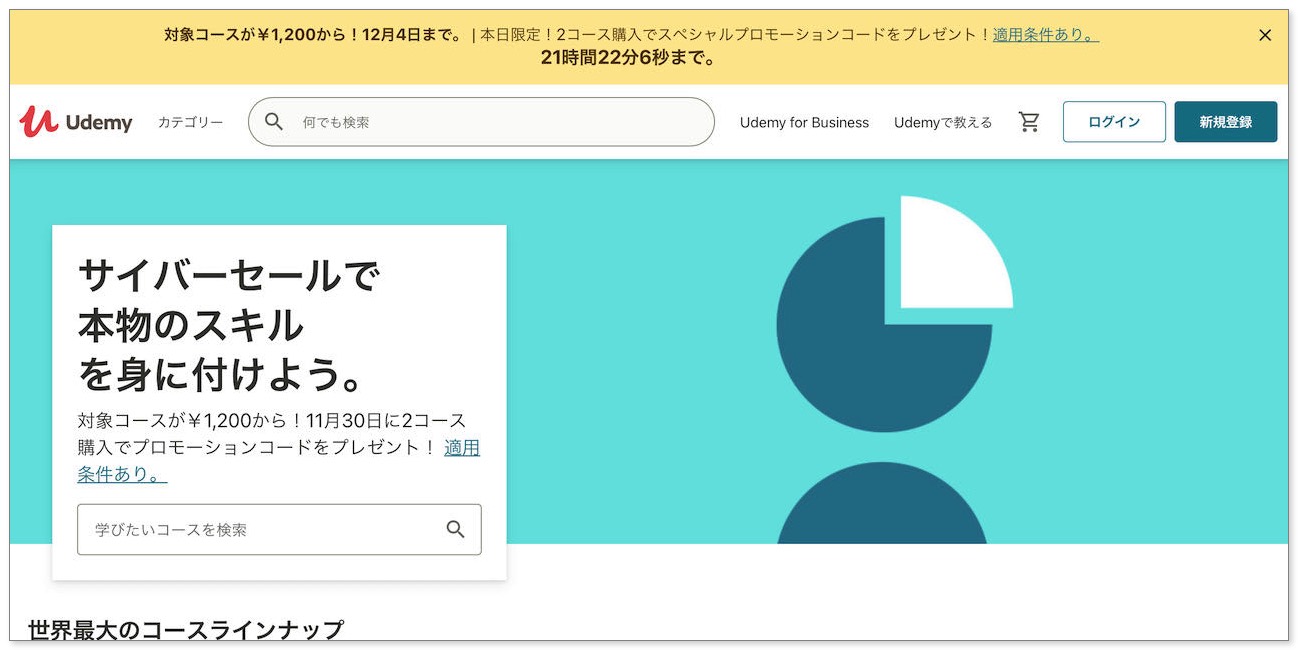Click the countdown timer text in the banner
Image resolution: width=1298 pixels, height=650 pixels.
tap(629, 58)
